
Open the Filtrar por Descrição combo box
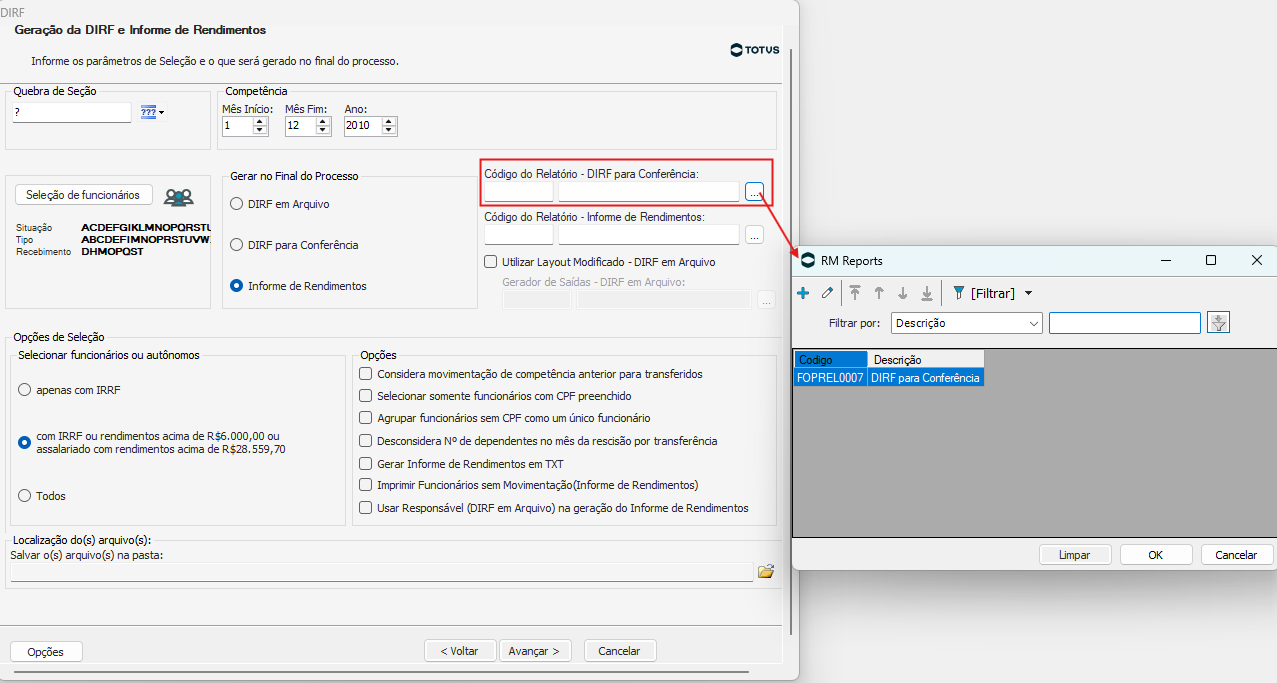(967, 323)
